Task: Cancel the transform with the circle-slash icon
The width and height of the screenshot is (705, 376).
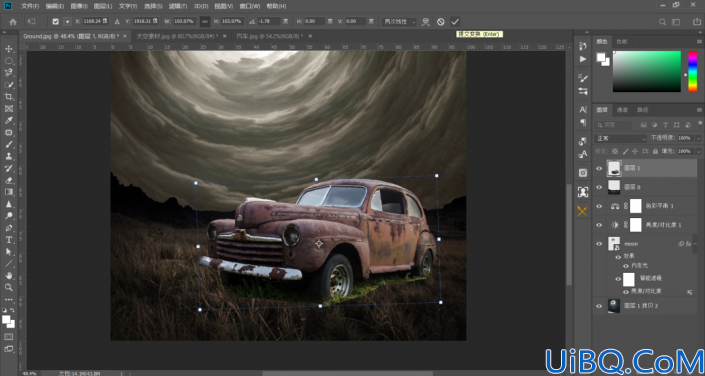Action: point(441,22)
